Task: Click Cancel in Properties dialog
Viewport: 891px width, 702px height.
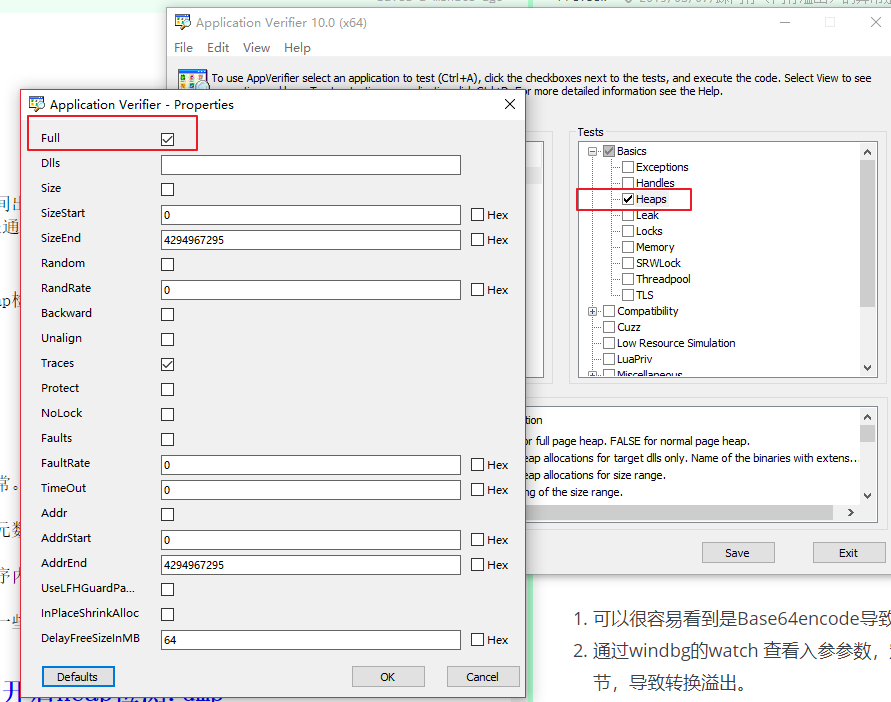Action: [483, 676]
